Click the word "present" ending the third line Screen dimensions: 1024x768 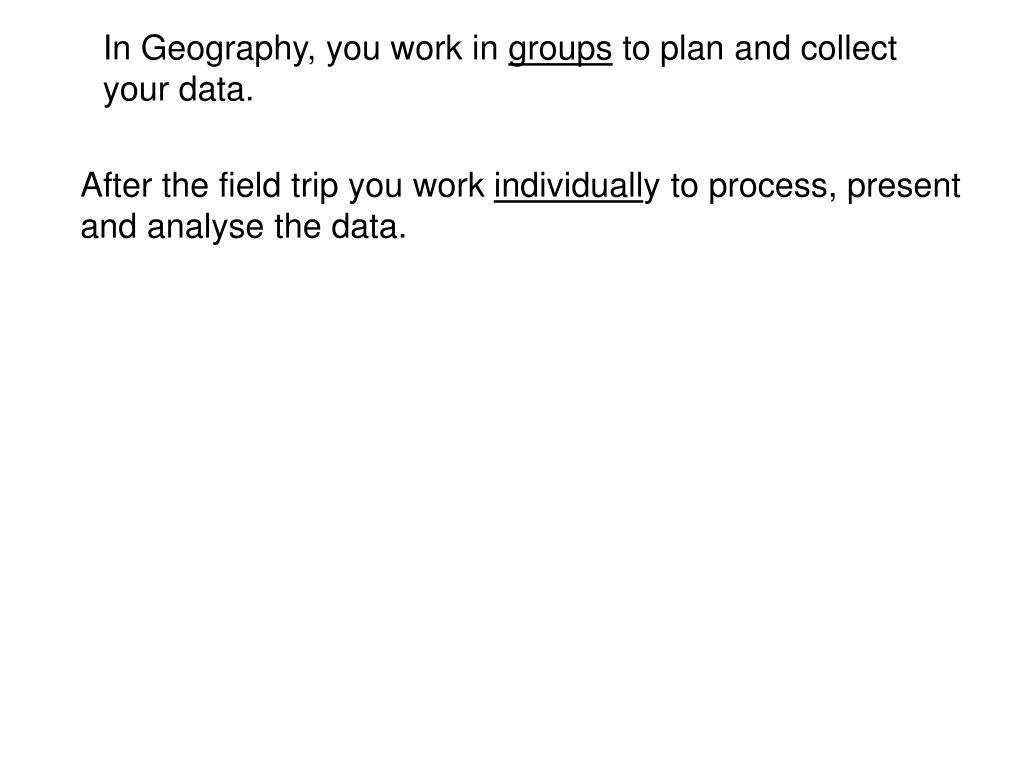(x=903, y=187)
